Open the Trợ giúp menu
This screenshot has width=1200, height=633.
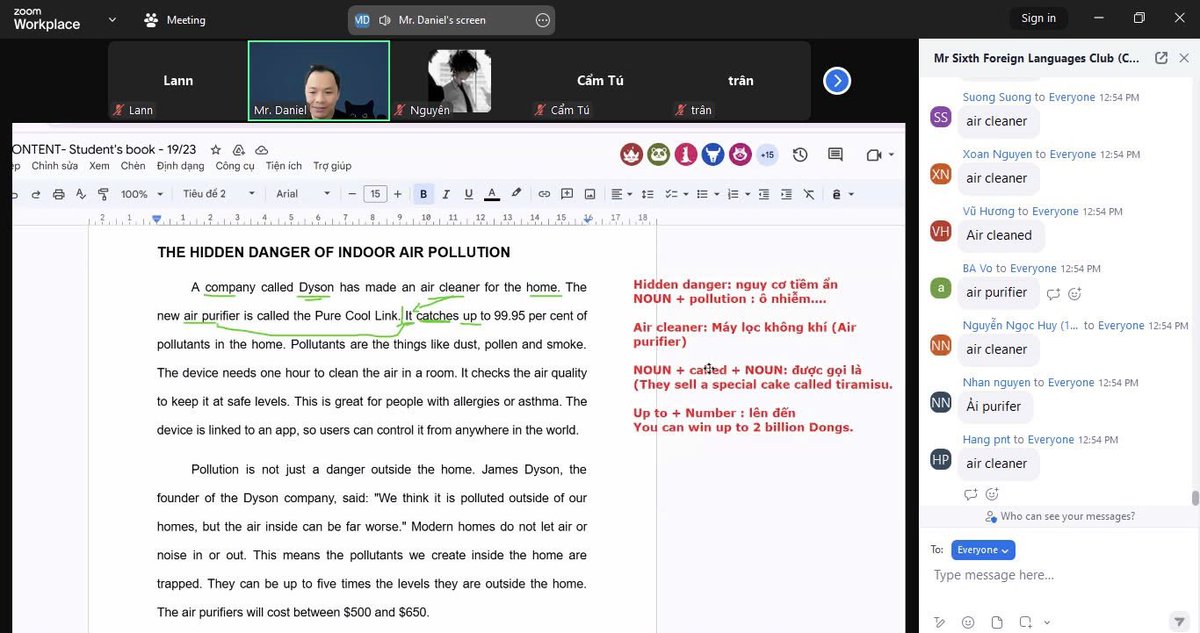tap(332, 166)
